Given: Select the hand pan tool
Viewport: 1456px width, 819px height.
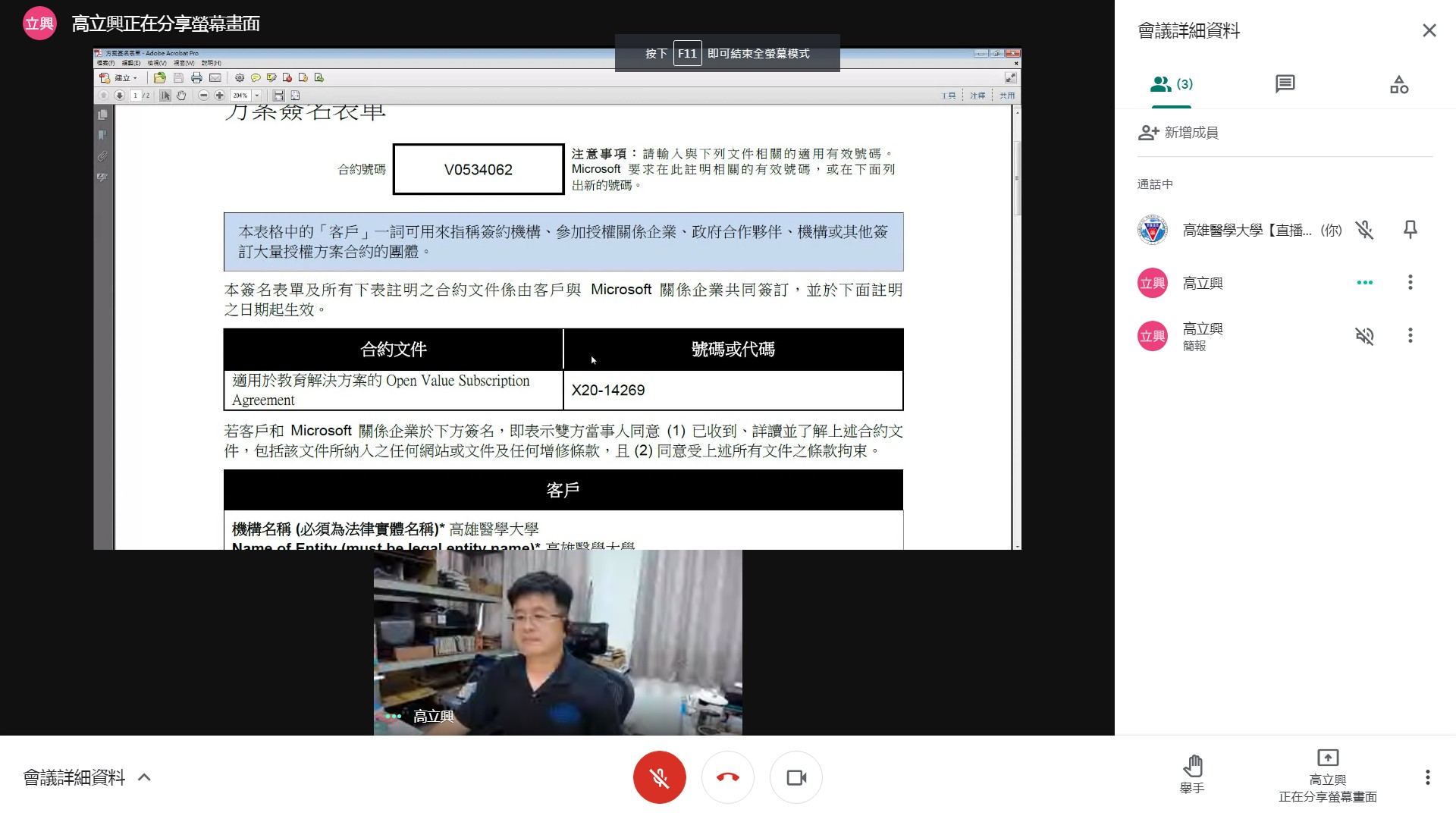Looking at the screenshot, I should click(181, 96).
